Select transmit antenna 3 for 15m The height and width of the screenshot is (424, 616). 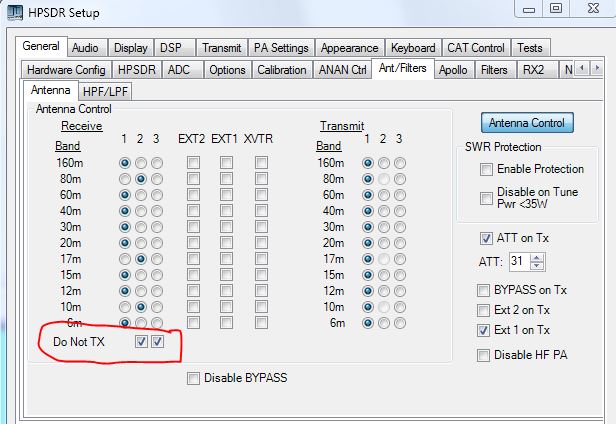tap(400, 275)
